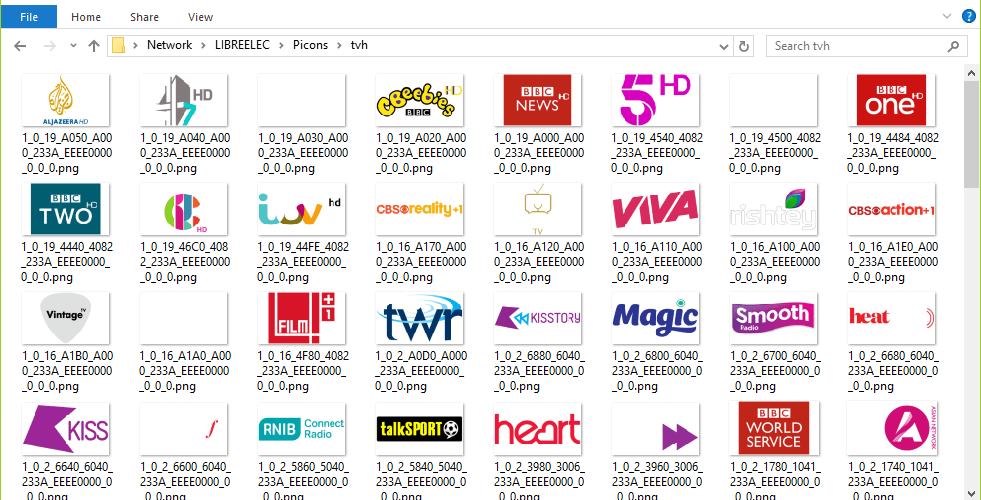Select the Channel 4 Seven HD picon
Image resolution: width=981 pixels, height=500 pixels.
(184, 100)
